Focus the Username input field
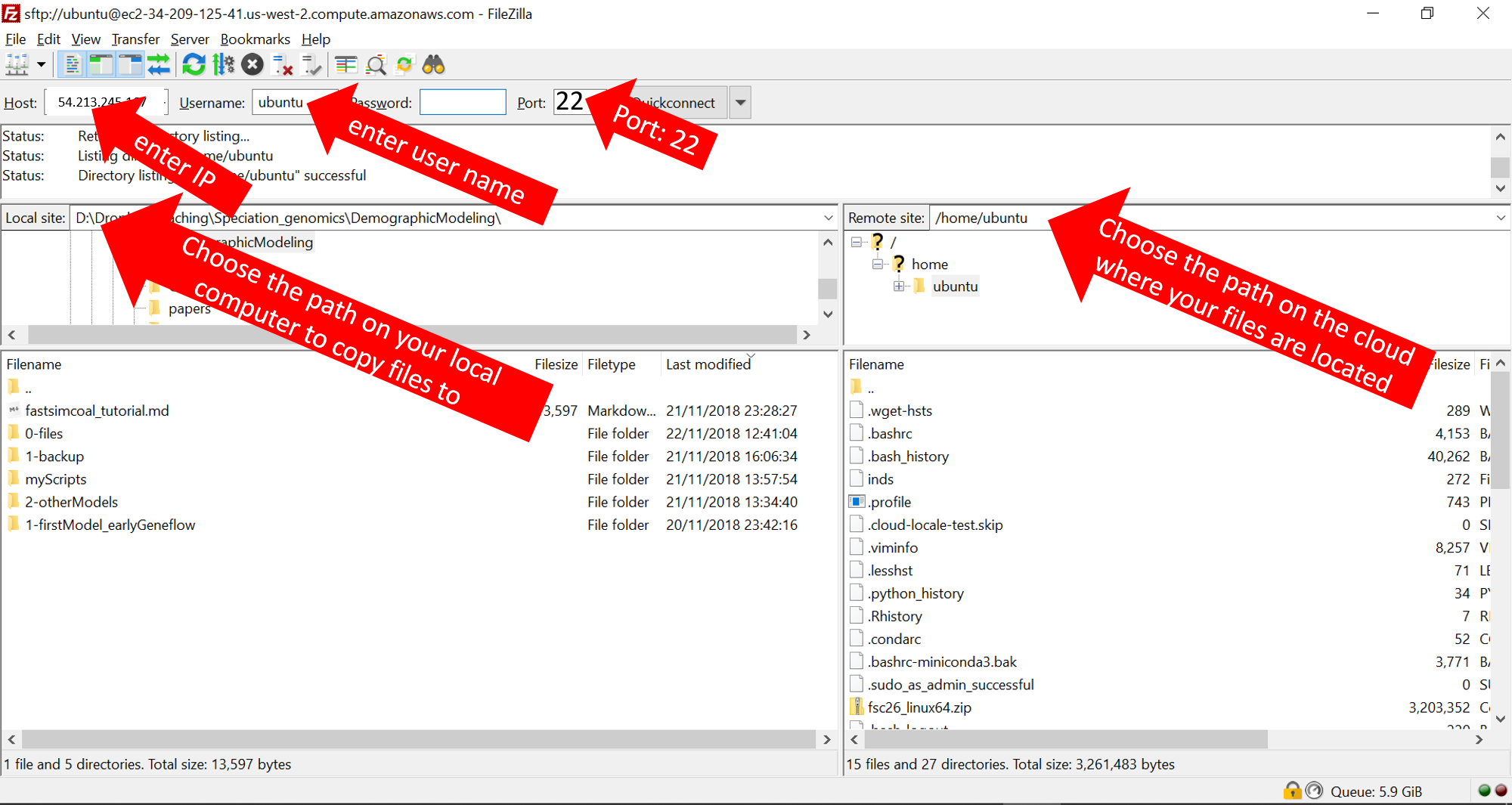Image resolution: width=1512 pixels, height=805 pixels. point(296,102)
